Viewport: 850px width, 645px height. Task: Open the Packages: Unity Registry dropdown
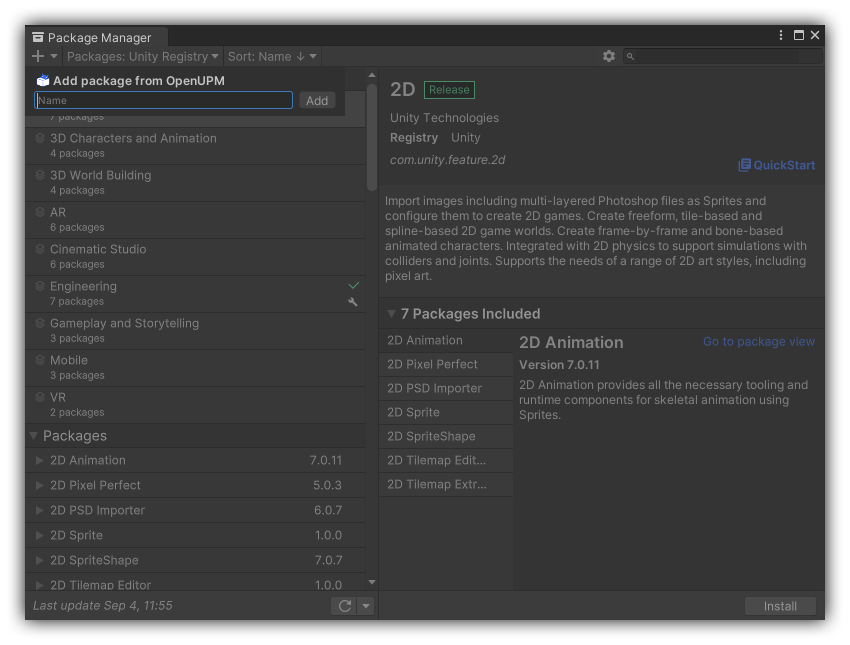[140, 56]
